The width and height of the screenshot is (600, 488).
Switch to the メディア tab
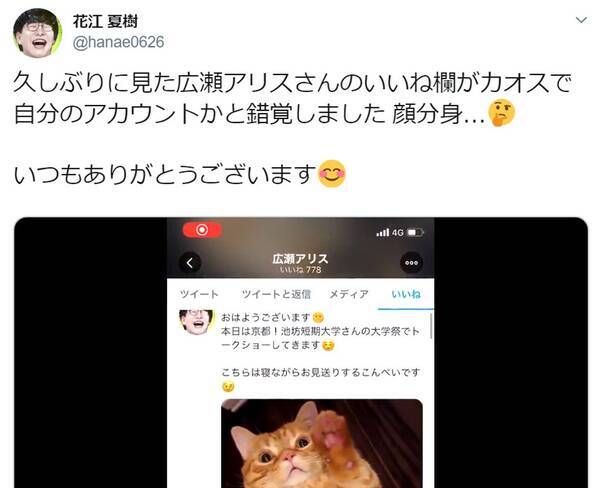click(x=349, y=294)
